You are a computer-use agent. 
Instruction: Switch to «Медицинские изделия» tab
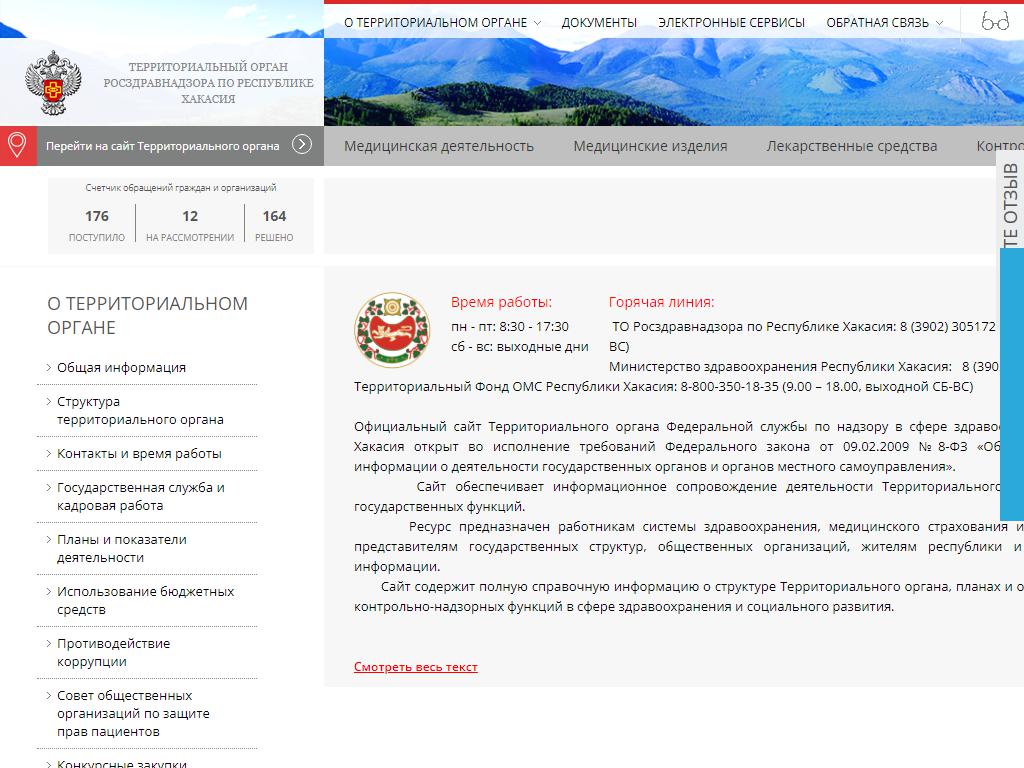(650, 146)
